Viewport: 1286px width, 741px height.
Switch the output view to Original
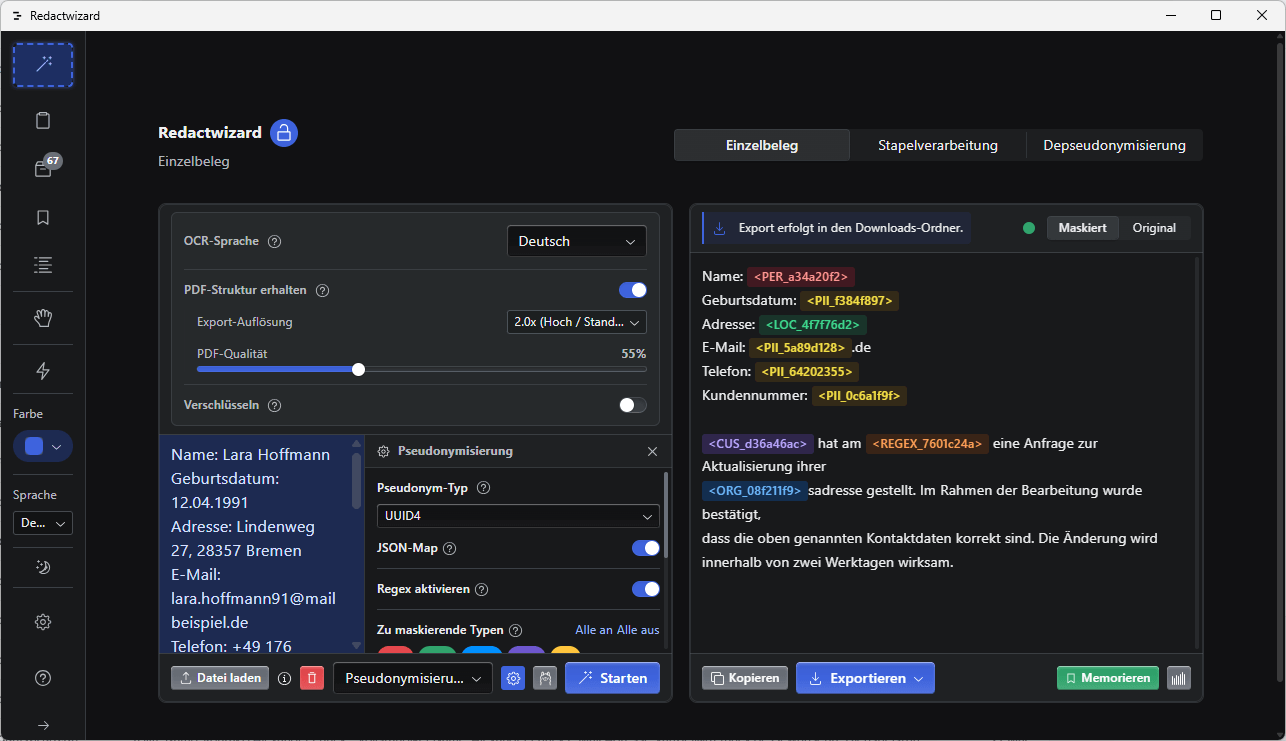(x=1154, y=228)
